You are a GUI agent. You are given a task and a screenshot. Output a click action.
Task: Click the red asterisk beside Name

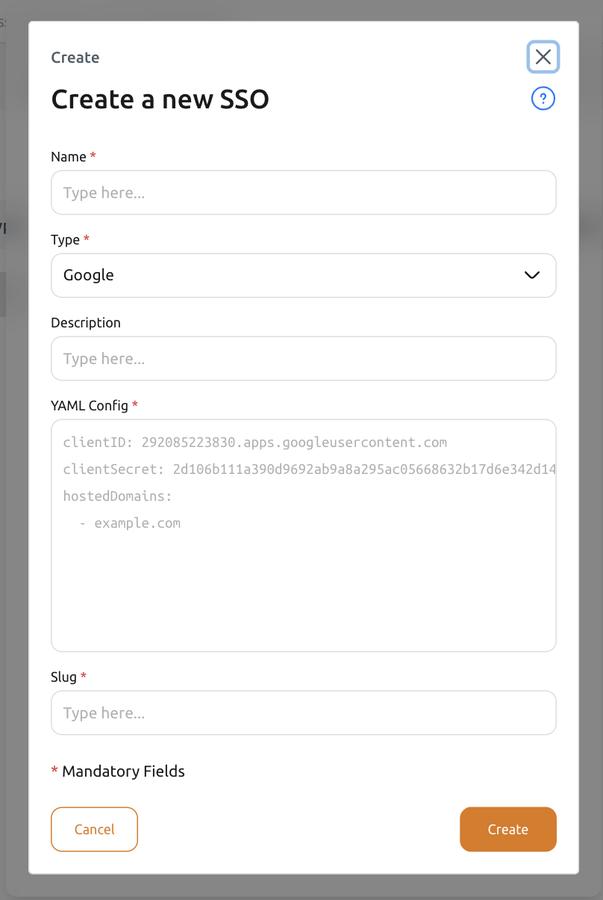[95, 156]
